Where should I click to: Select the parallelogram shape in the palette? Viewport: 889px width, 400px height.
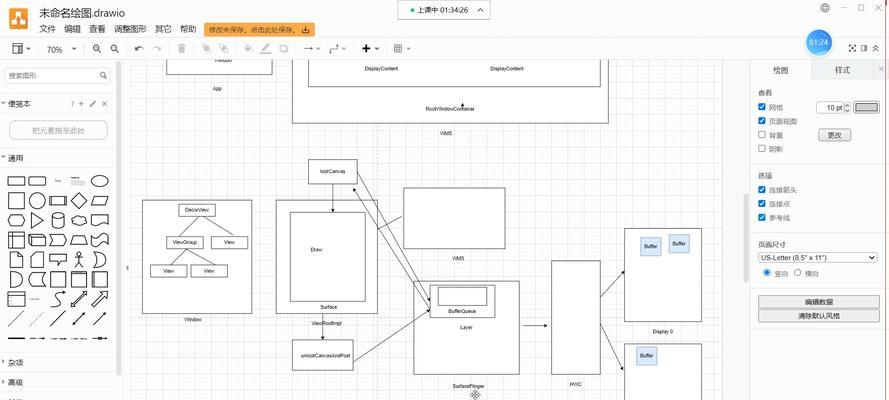coord(100,201)
